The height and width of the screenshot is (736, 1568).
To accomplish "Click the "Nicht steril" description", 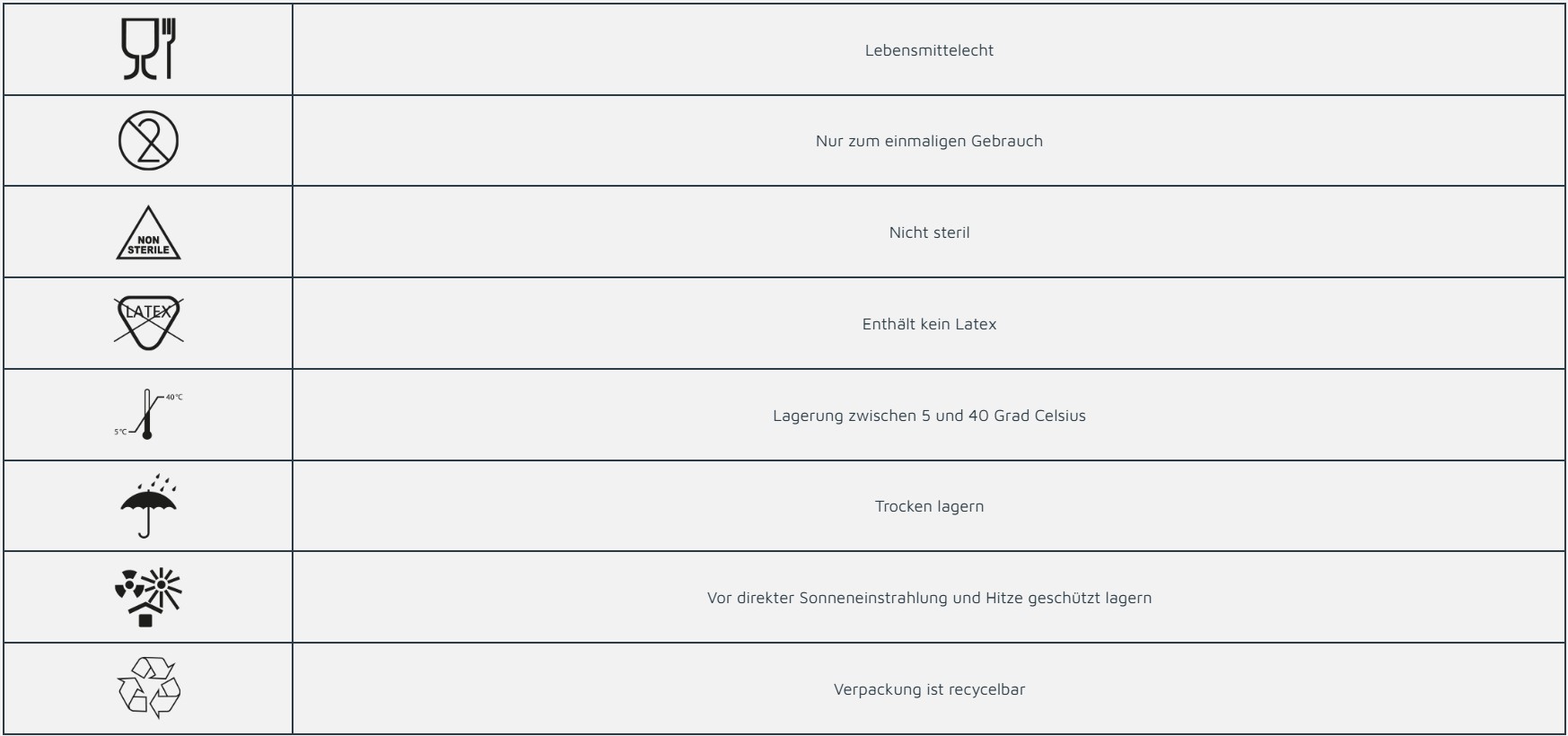I will click(929, 232).
